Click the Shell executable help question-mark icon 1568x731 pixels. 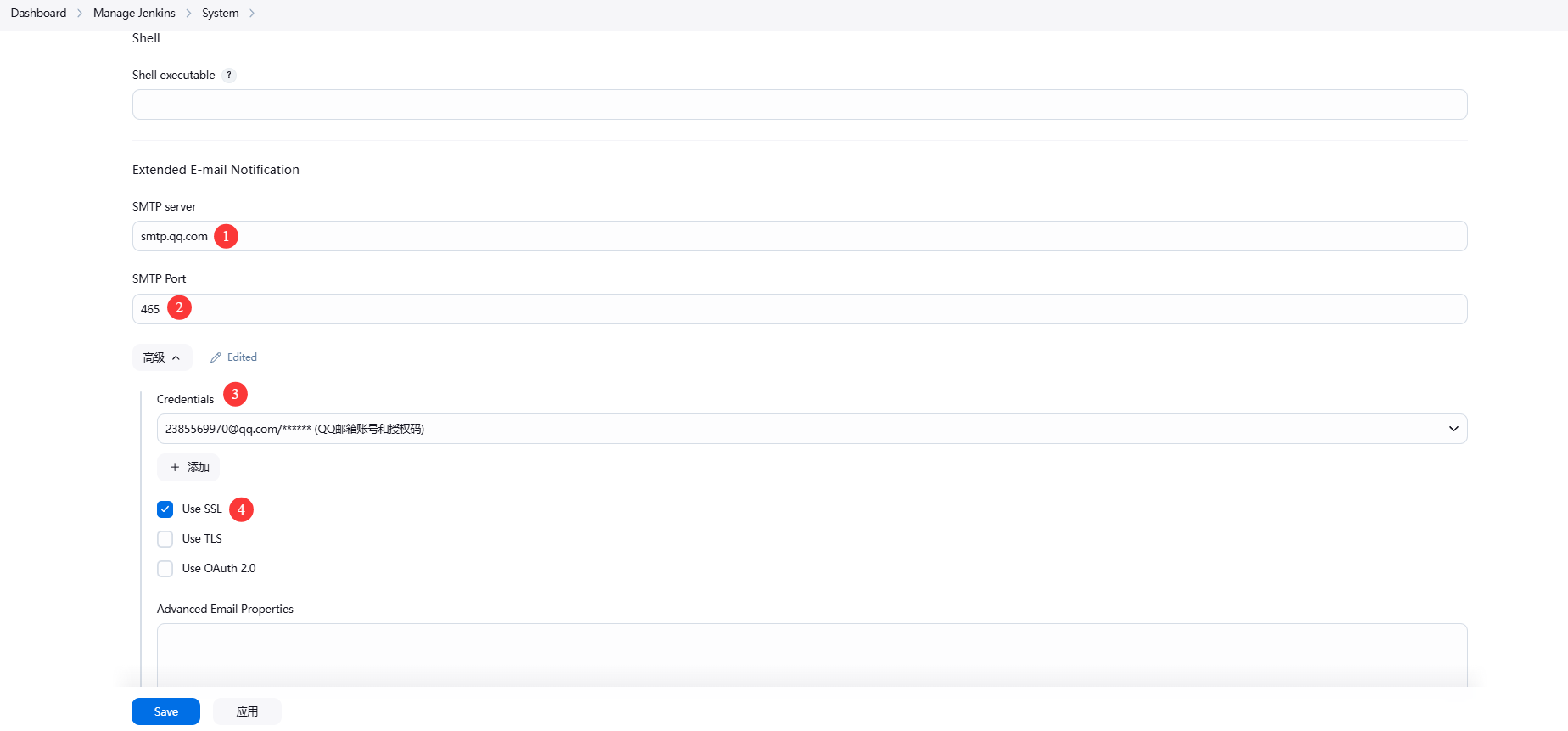229,76
